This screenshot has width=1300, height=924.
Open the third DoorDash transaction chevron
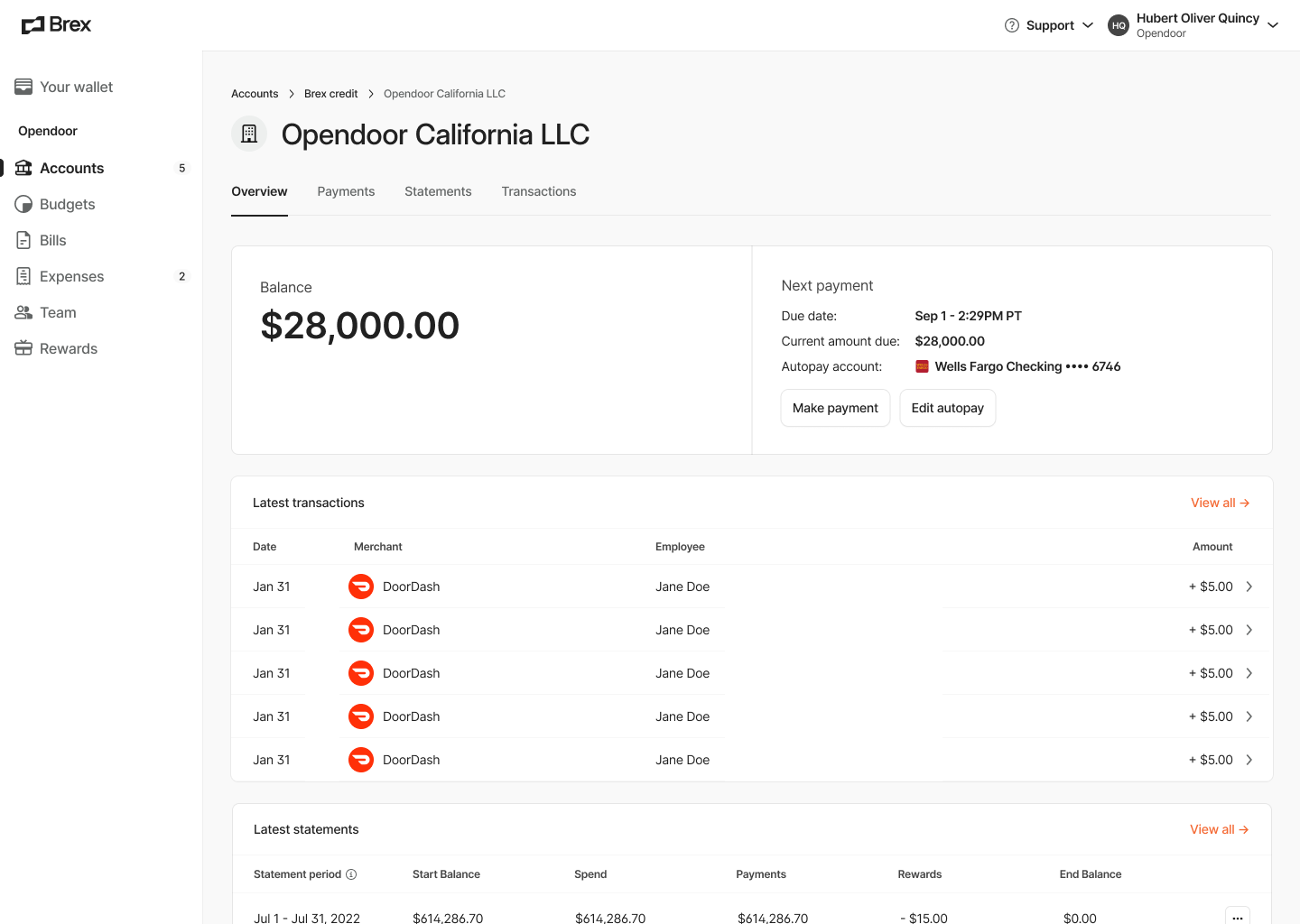click(x=1249, y=673)
